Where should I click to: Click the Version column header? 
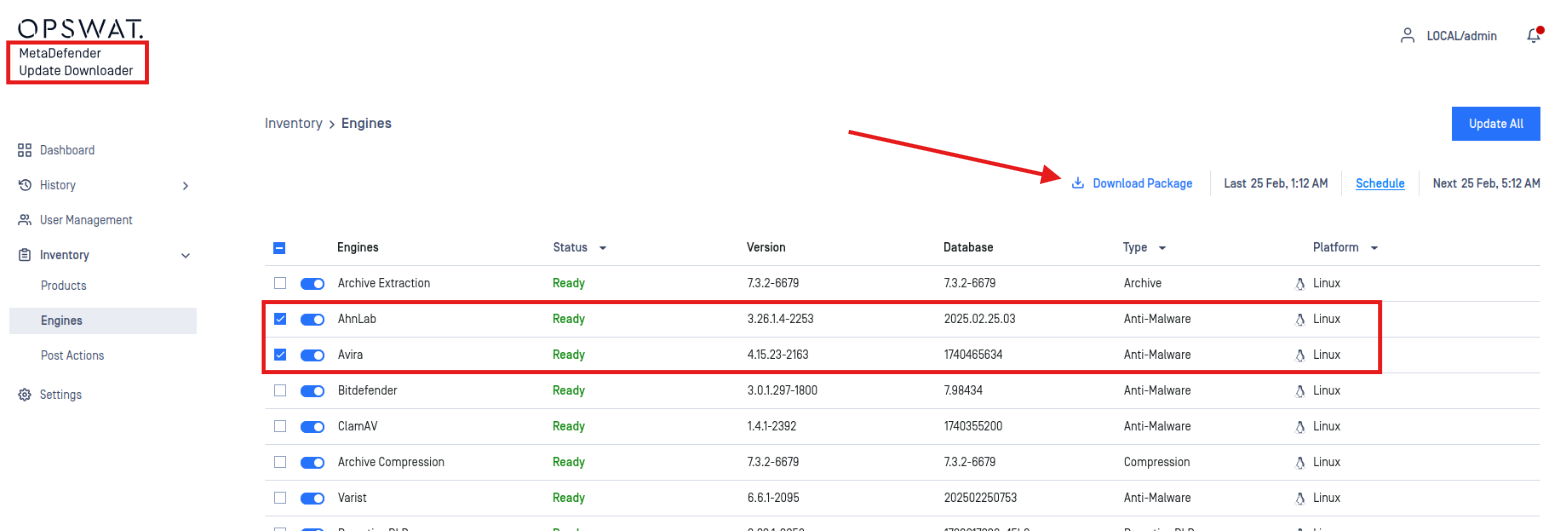(x=766, y=248)
